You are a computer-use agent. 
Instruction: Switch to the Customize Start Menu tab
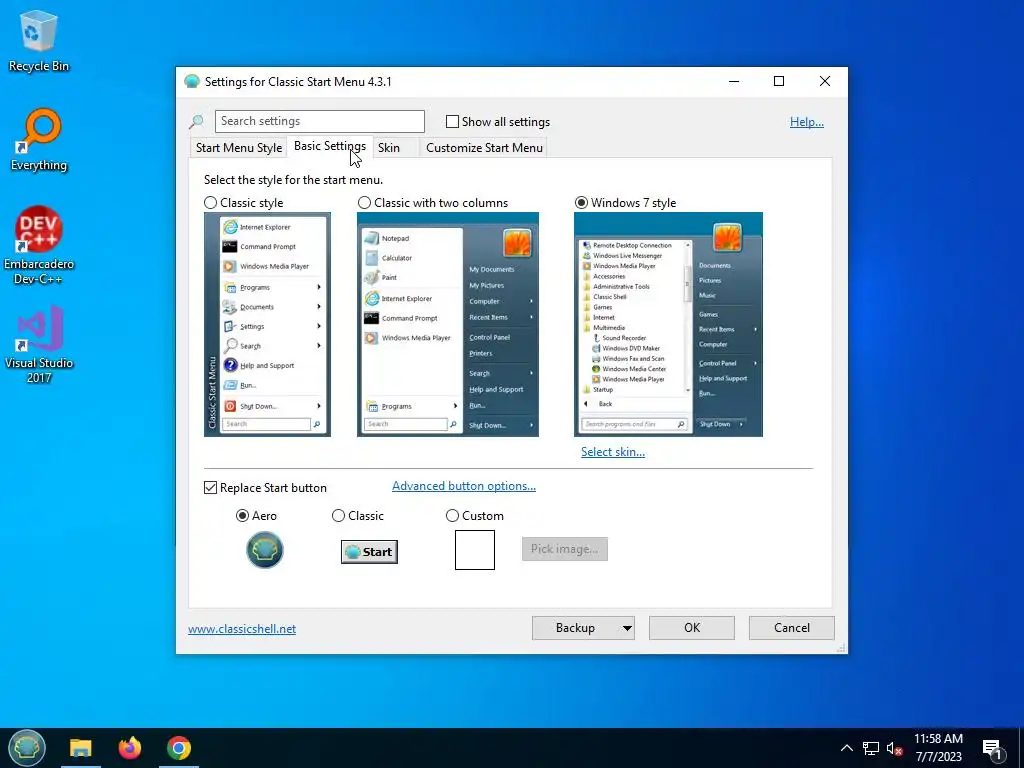(x=485, y=148)
